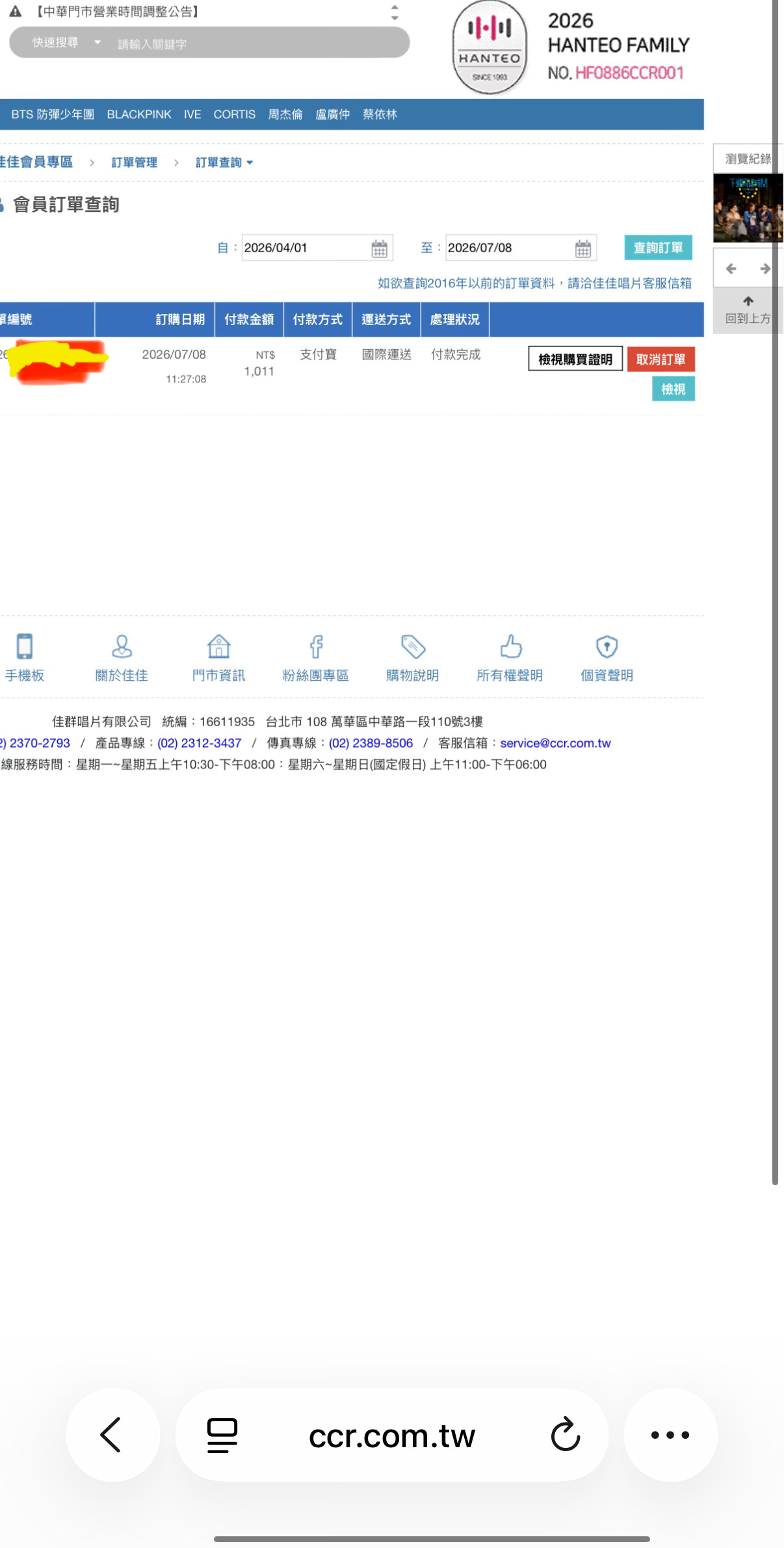The image size is (784, 1548).
Task: Click the browsing history right arrow
Action: [765, 269]
